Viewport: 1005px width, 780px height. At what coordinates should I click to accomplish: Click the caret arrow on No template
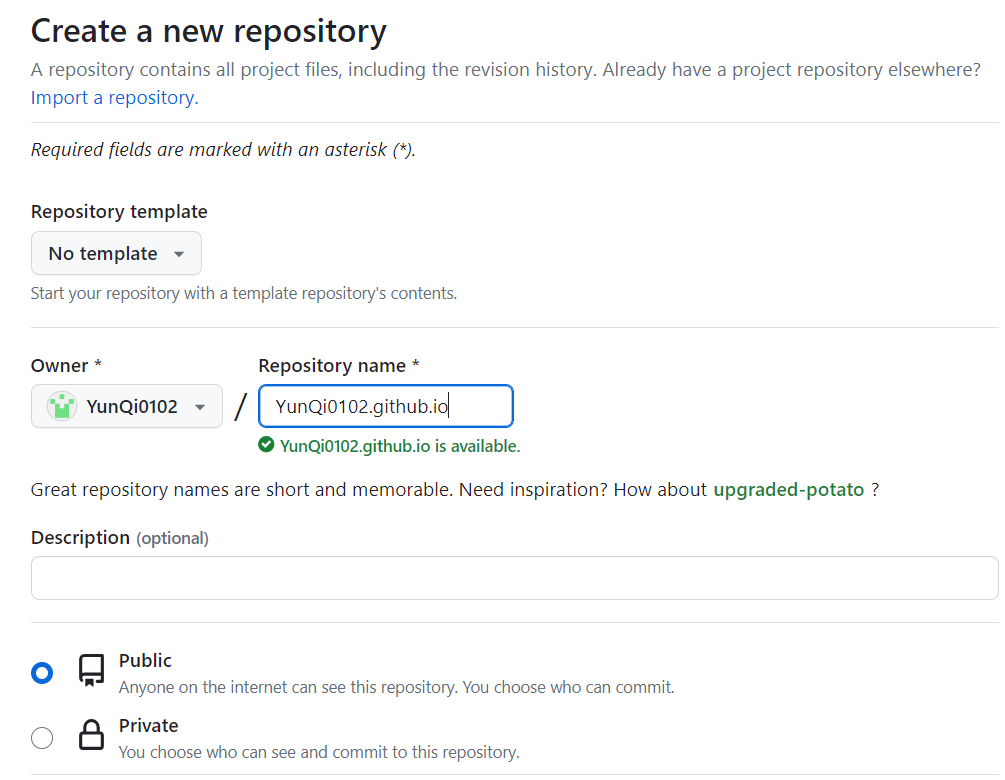pyautogui.click(x=179, y=254)
